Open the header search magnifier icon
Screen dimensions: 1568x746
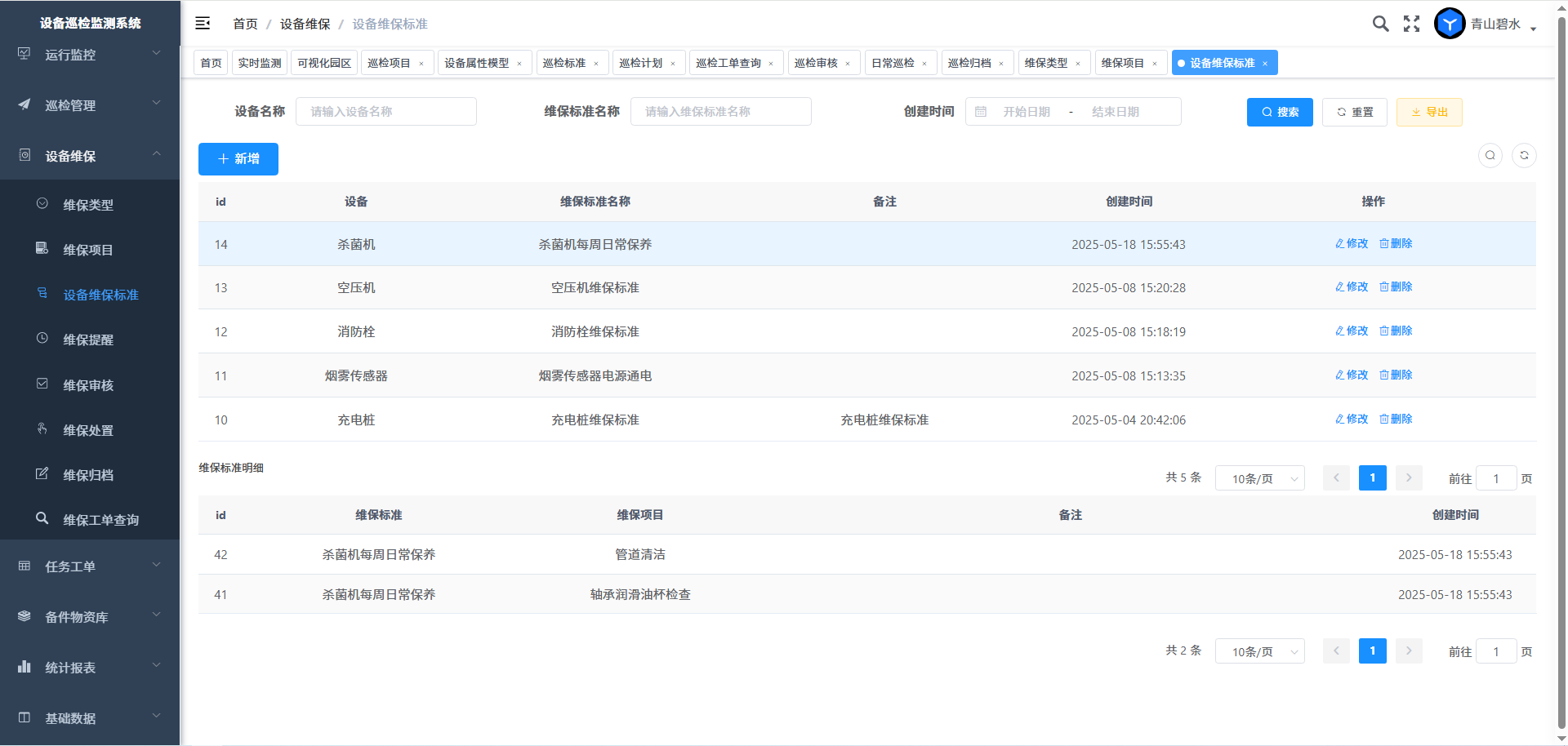click(1380, 24)
